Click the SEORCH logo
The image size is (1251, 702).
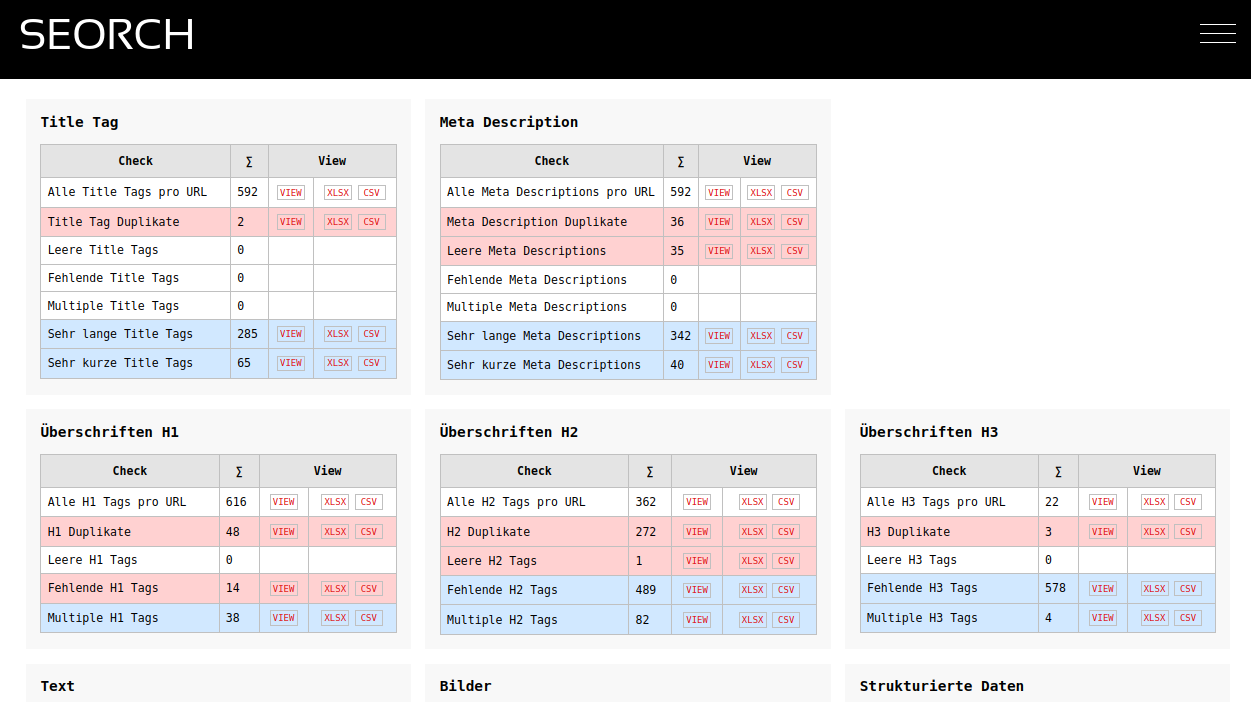coord(107,35)
